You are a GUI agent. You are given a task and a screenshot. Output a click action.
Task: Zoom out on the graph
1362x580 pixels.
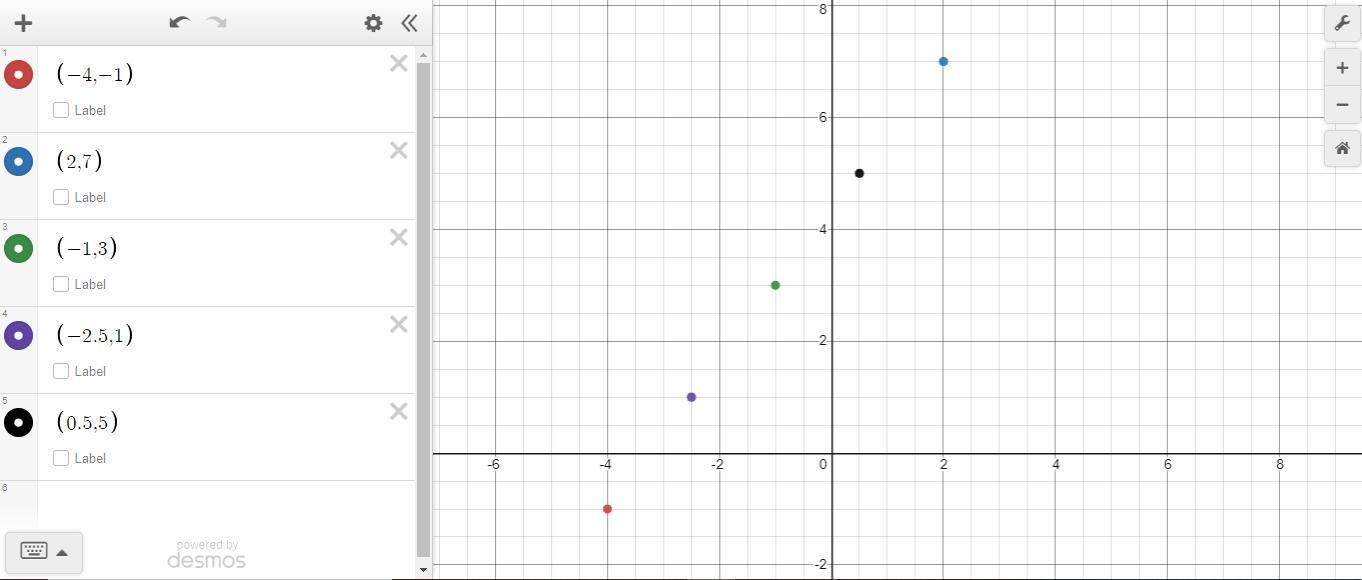coord(1342,105)
